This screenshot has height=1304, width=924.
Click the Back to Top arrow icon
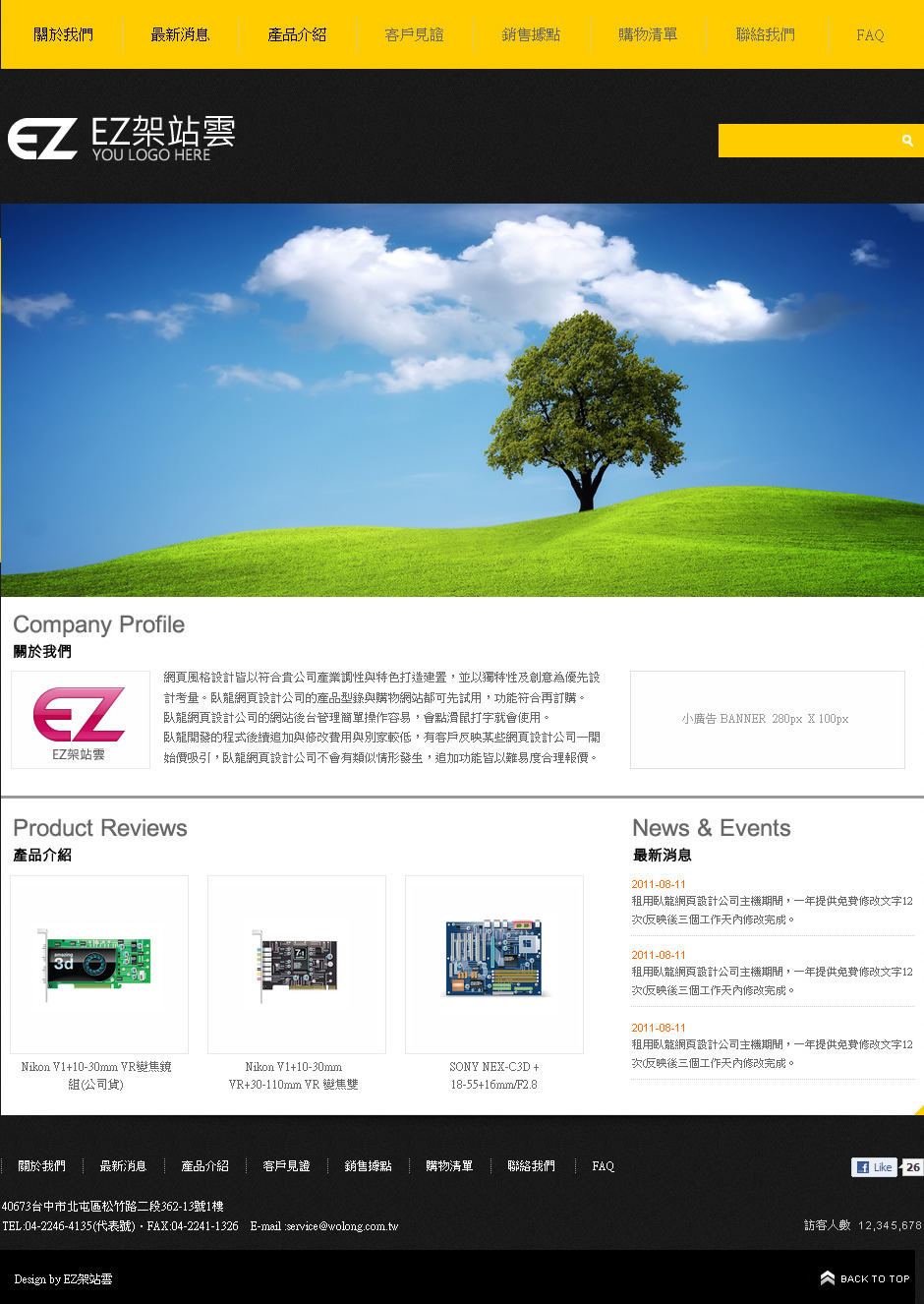pyautogui.click(x=828, y=1278)
